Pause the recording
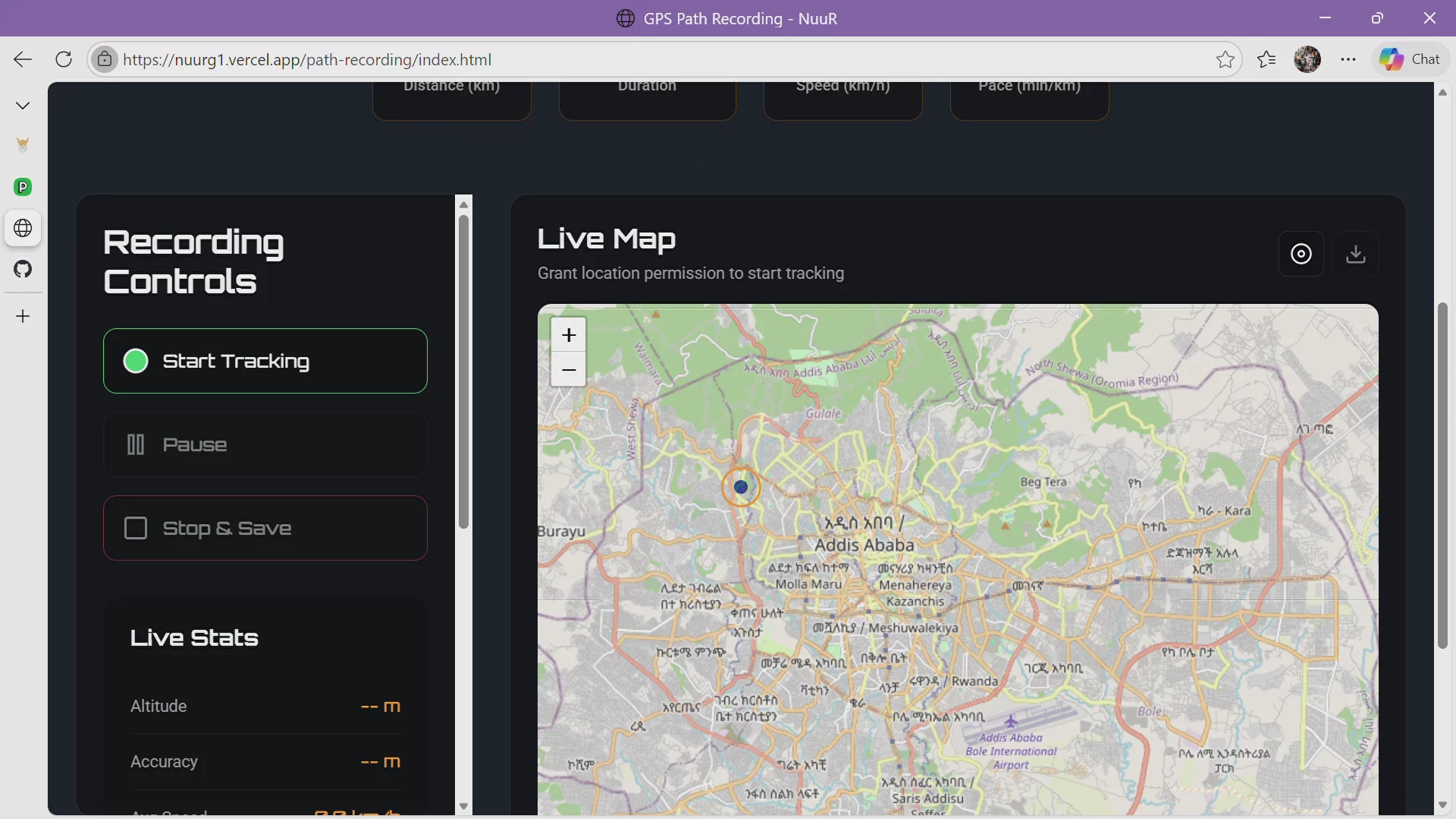This screenshot has height=819, width=1456. (265, 444)
